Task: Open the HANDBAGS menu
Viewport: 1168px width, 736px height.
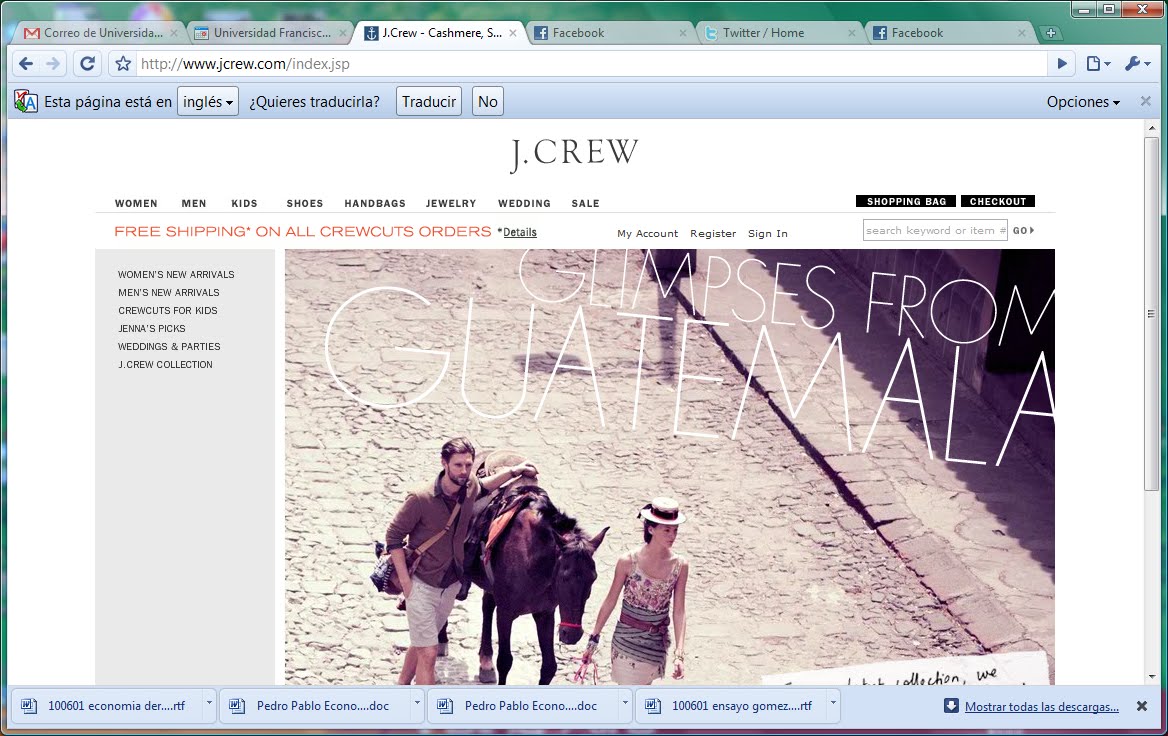Action: pos(375,203)
